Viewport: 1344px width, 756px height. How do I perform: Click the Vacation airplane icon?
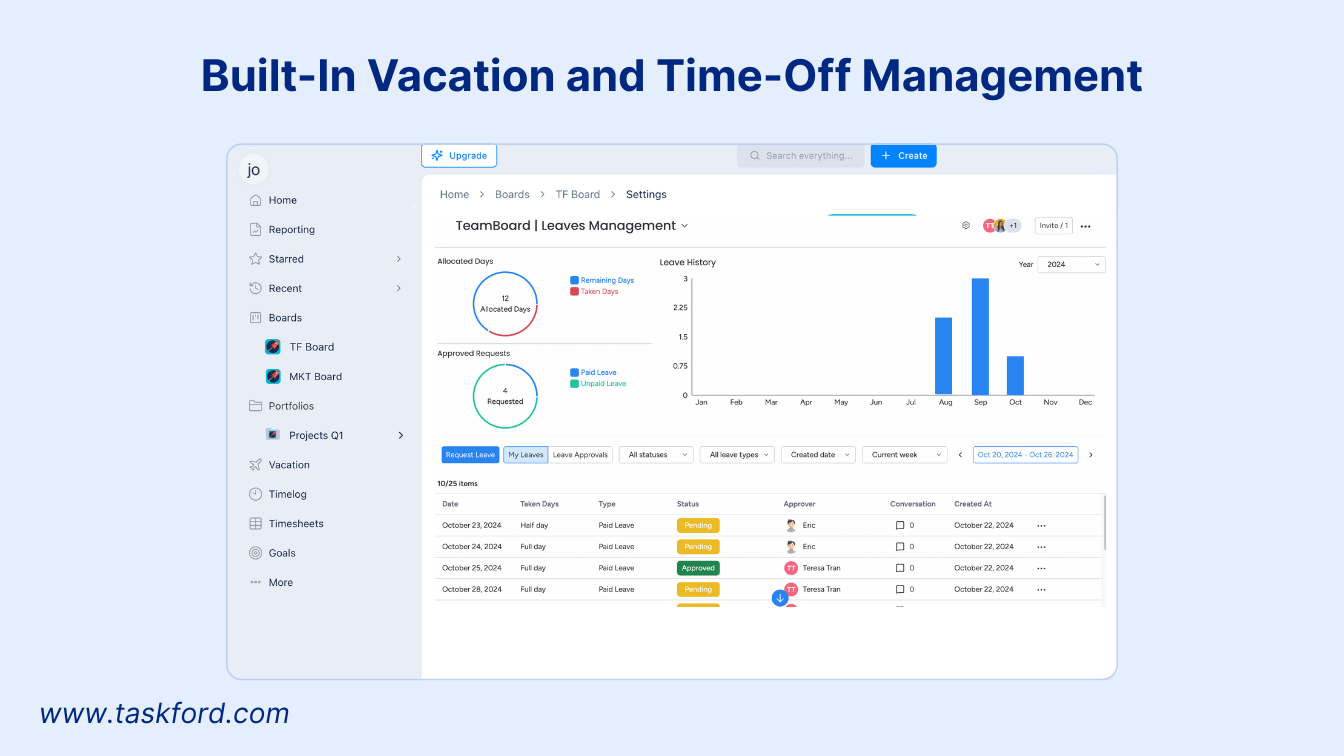(x=256, y=465)
